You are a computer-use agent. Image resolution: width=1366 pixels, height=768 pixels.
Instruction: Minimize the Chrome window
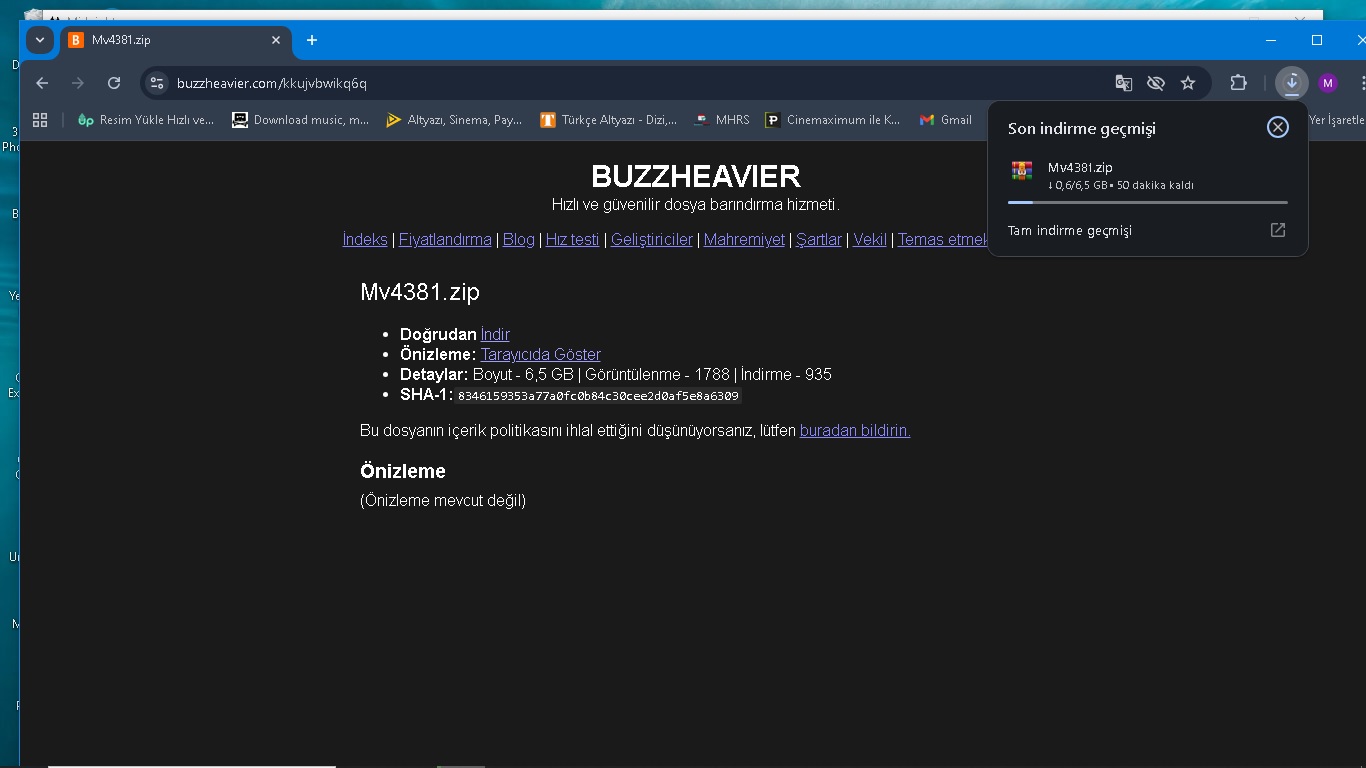click(x=1271, y=40)
